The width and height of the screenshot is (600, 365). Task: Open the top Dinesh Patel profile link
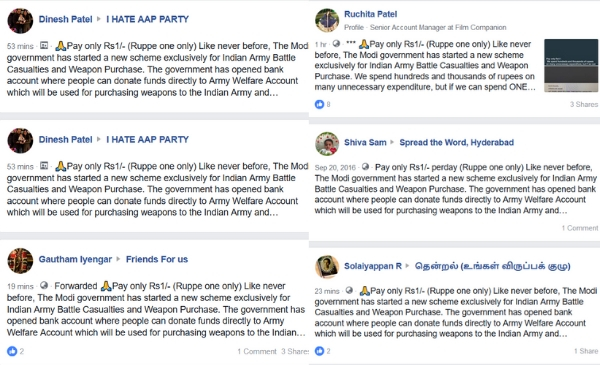65,19
